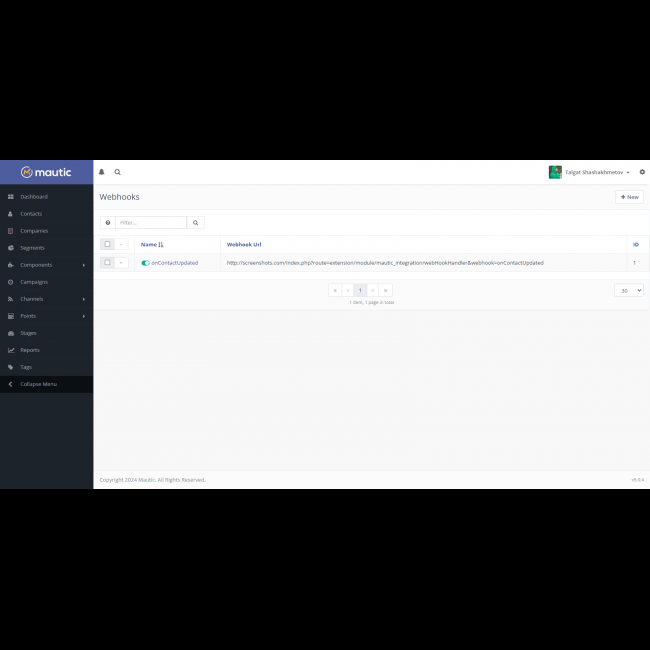Image resolution: width=650 pixels, height=650 pixels.
Task: Tick the checkbox for onContactUpdated row
Action: tap(107, 263)
